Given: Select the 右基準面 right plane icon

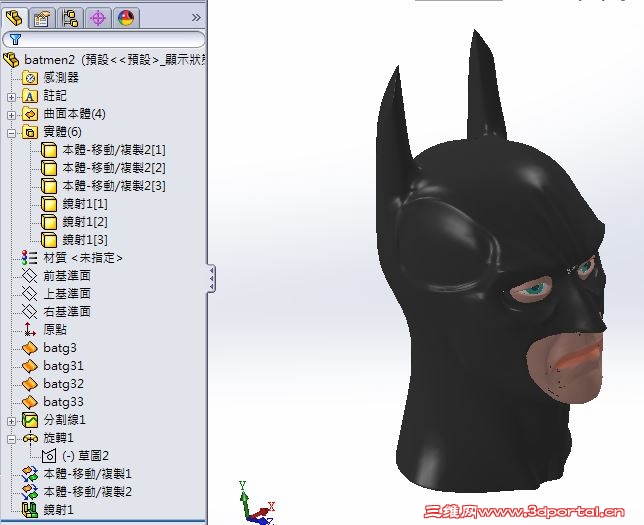Looking at the screenshot, I should [x=30, y=312].
